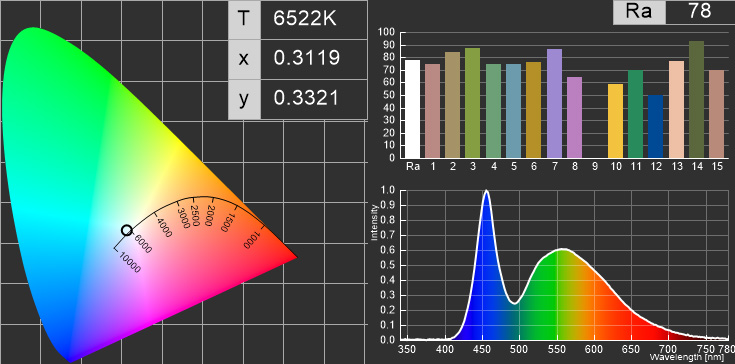Click the yellow R10 bar
This screenshot has width=735, height=364.
click(615, 121)
